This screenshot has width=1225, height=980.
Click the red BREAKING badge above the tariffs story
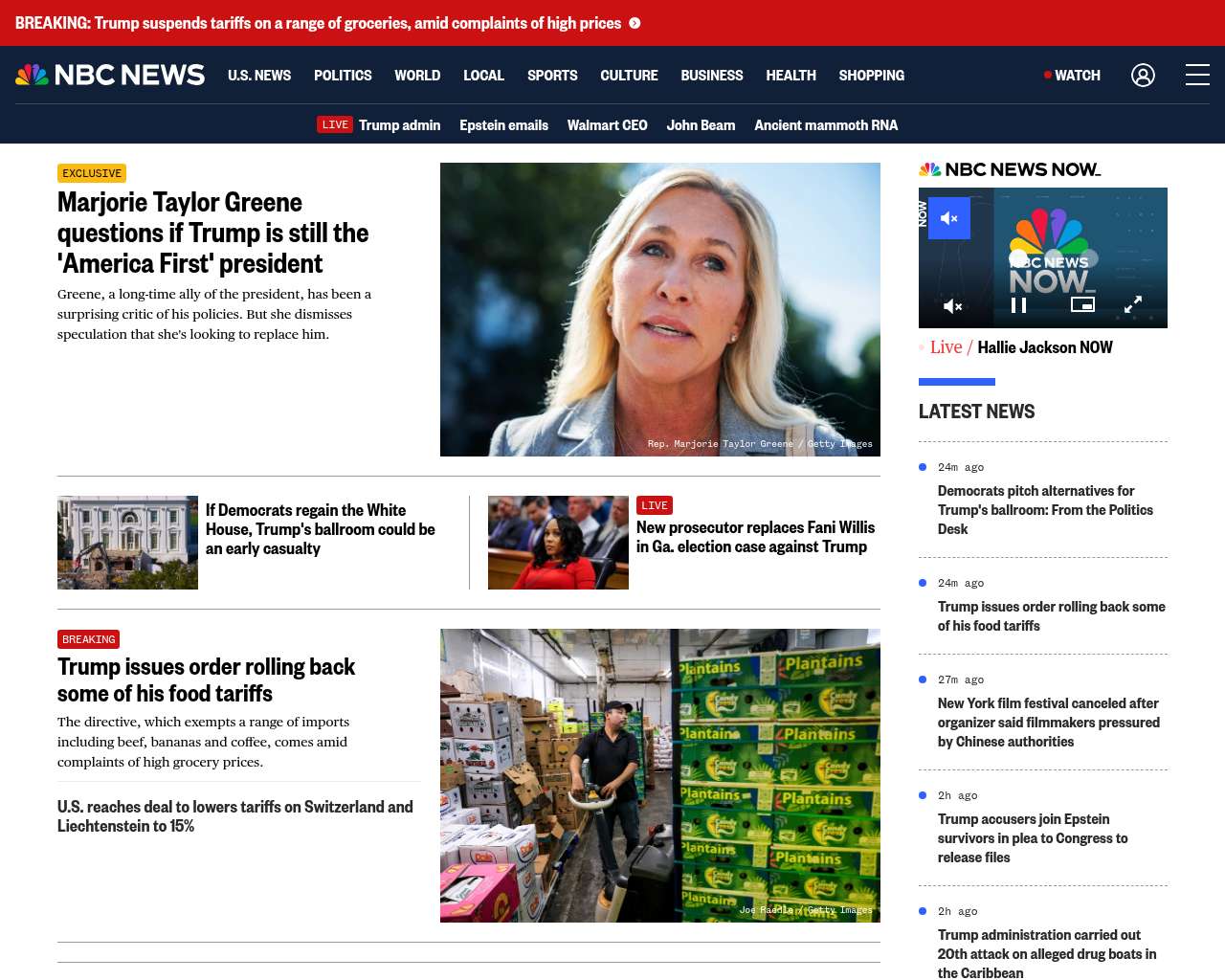88,639
